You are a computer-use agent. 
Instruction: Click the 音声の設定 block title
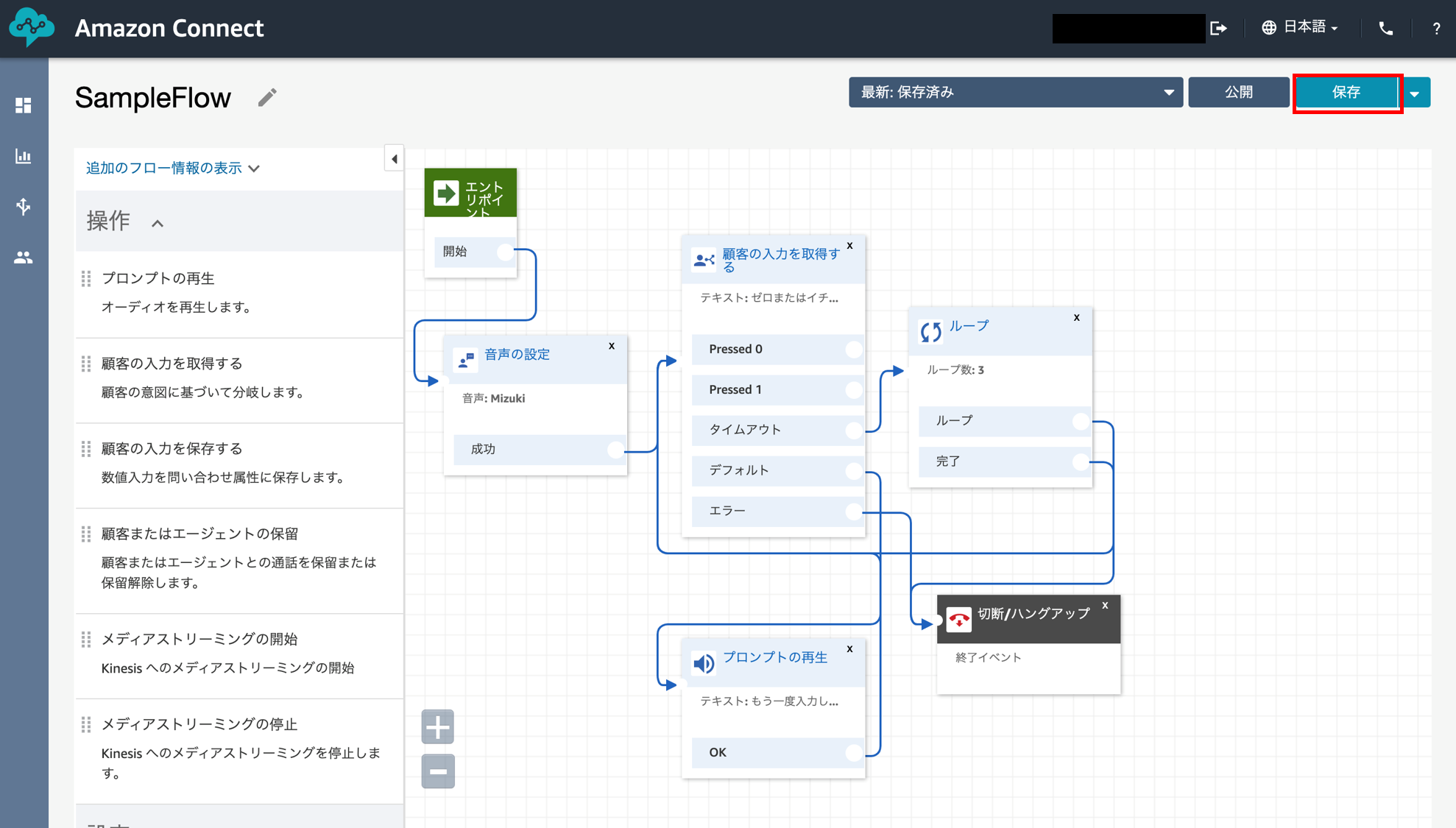(517, 355)
